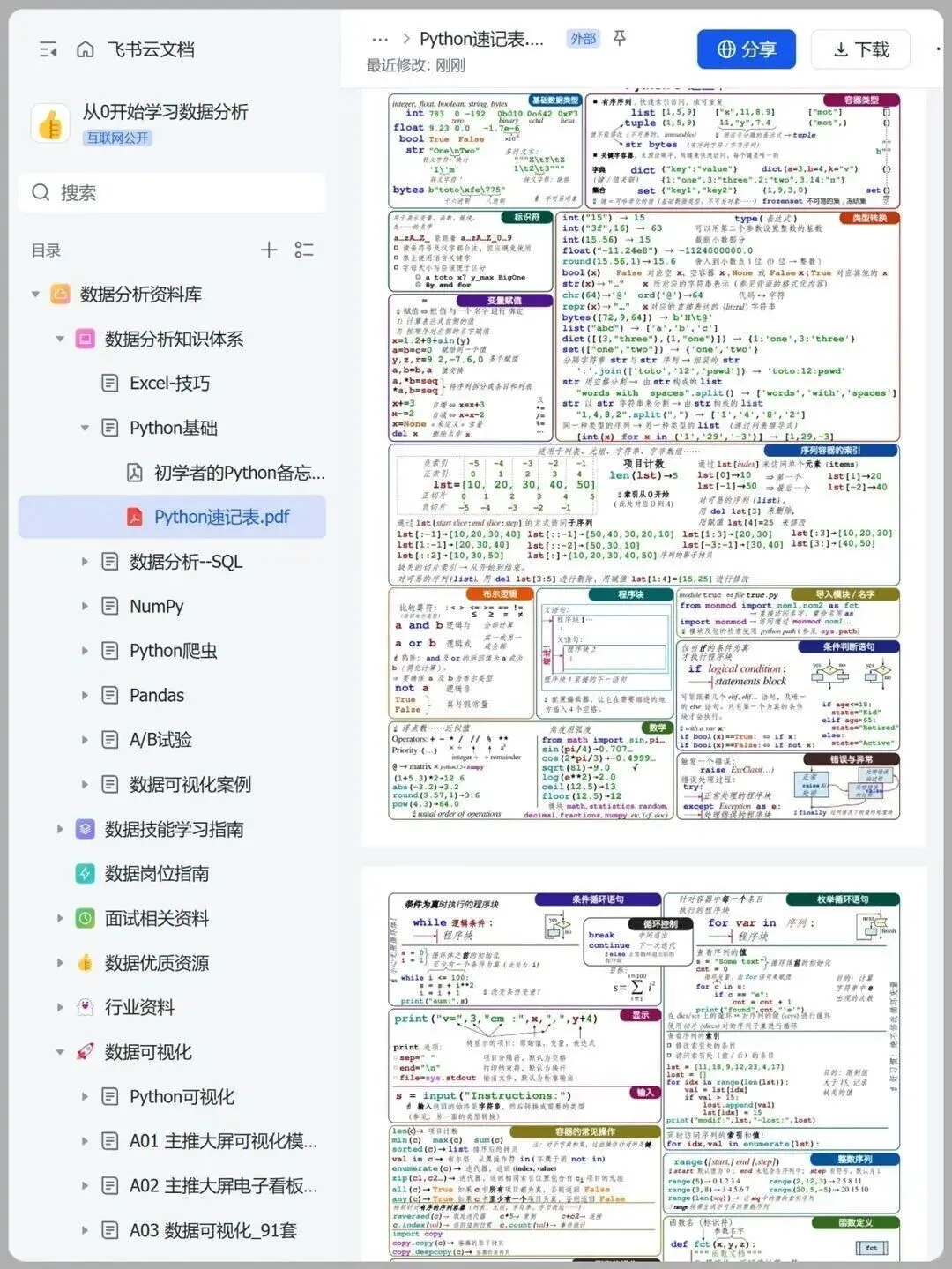Expand the 数据技能学习指南 node
This screenshot has width=952, height=1269.
point(60,829)
